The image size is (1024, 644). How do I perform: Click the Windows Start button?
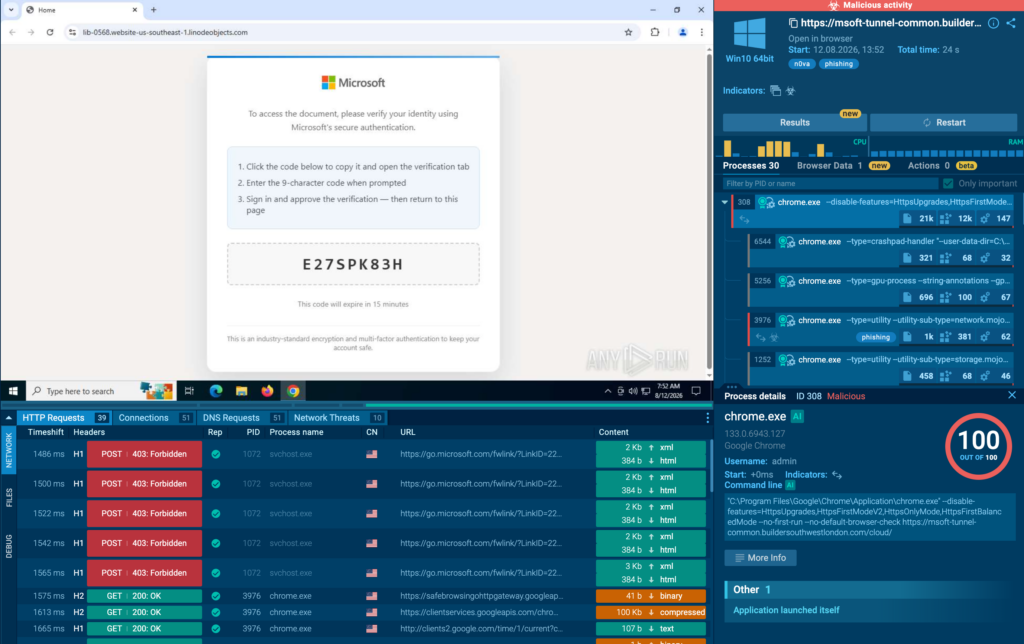click(x=13, y=391)
